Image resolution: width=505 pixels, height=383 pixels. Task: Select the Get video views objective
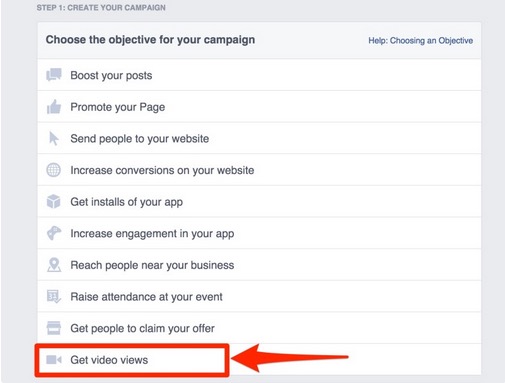[x=259, y=360]
